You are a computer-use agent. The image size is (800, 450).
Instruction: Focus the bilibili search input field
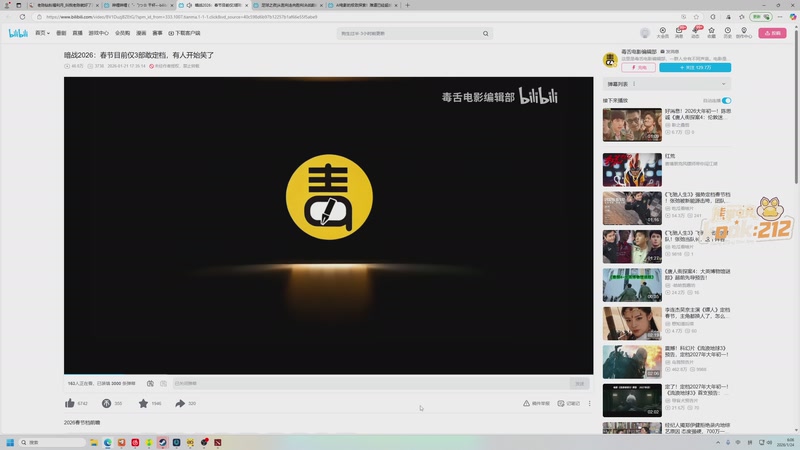coord(409,34)
